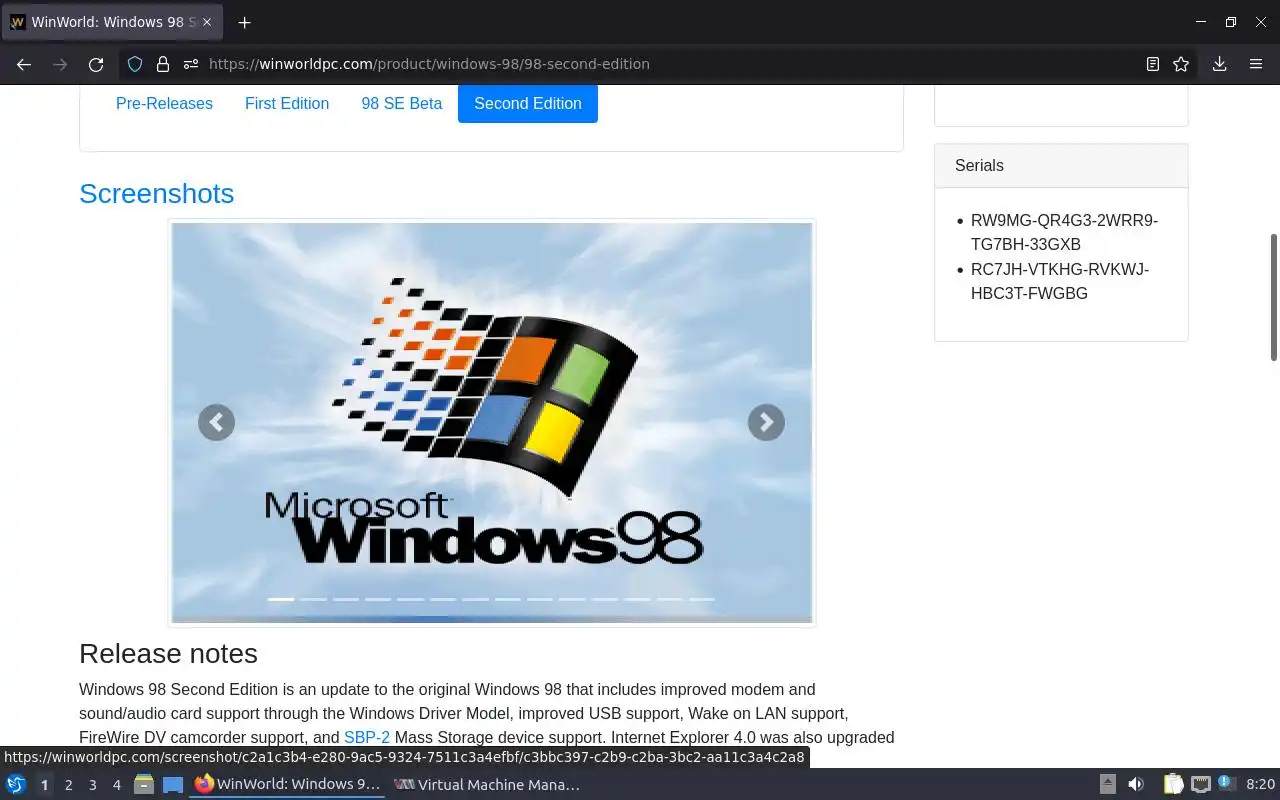Reload the current page
The height and width of the screenshot is (800, 1280).
coord(96,64)
